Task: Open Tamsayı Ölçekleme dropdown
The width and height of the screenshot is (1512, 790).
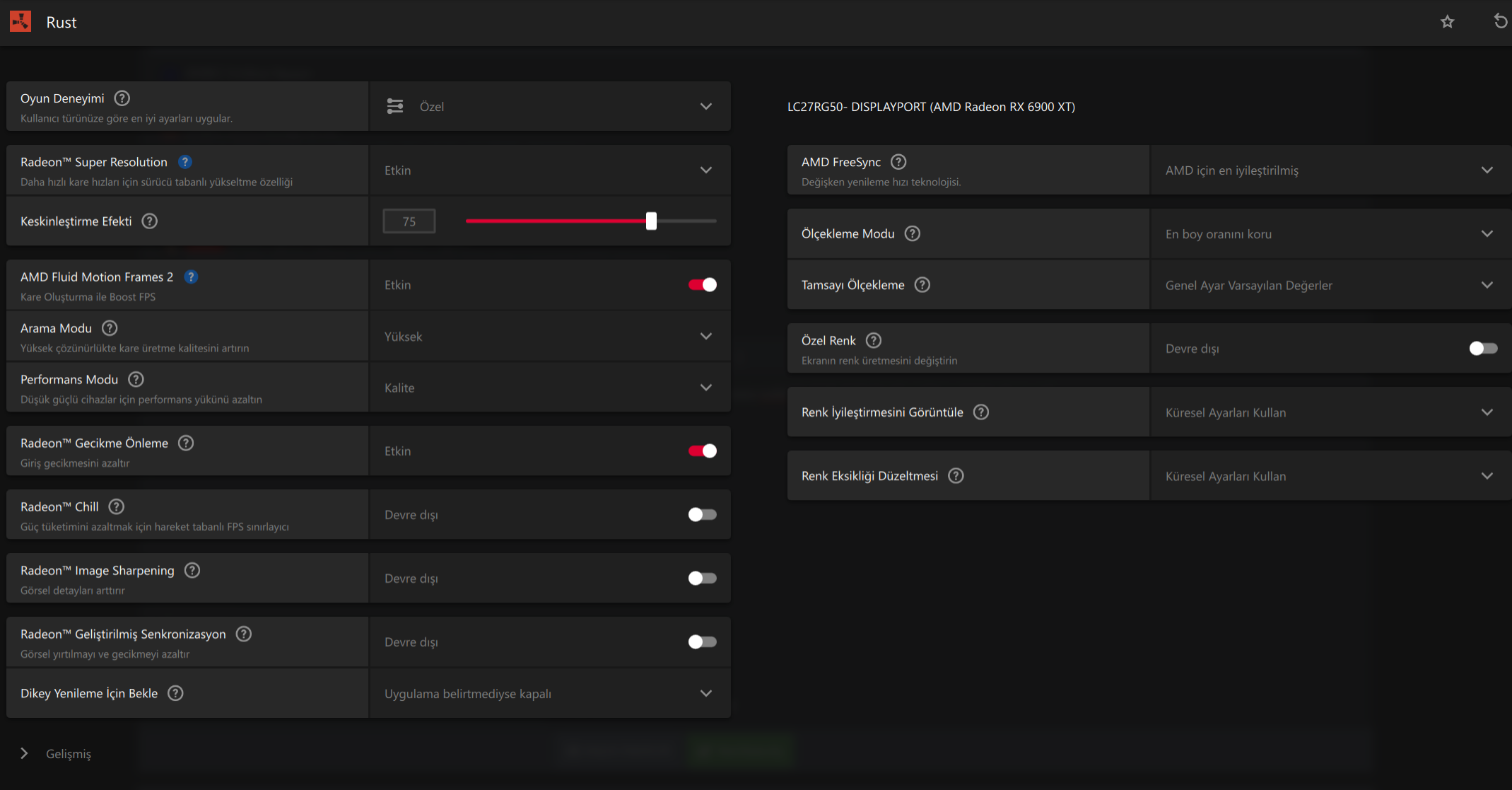Action: (x=1331, y=285)
